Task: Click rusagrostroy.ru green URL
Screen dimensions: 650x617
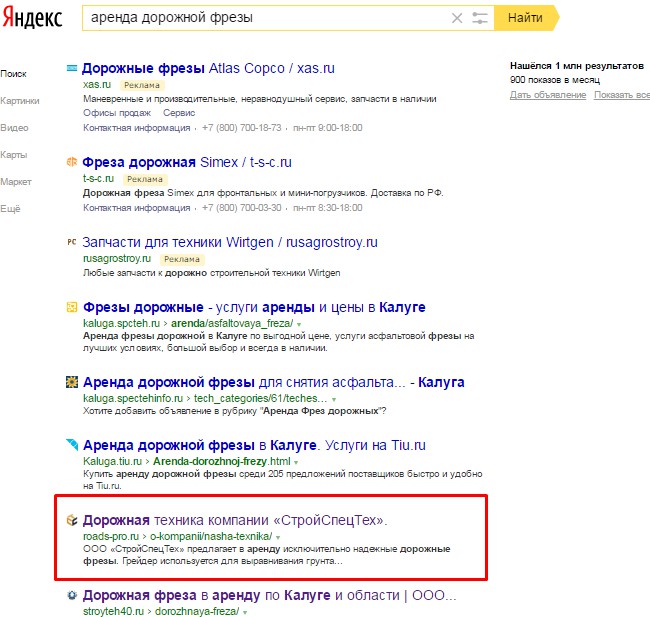Action: [x=117, y=258]
